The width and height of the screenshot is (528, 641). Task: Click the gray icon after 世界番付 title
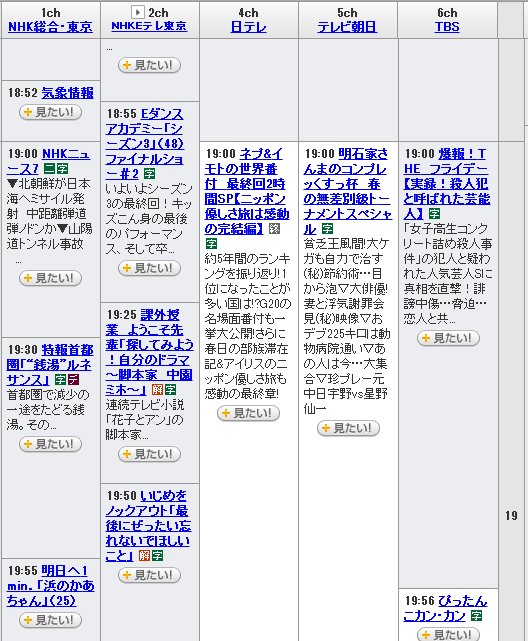click(x=275, y=229)
